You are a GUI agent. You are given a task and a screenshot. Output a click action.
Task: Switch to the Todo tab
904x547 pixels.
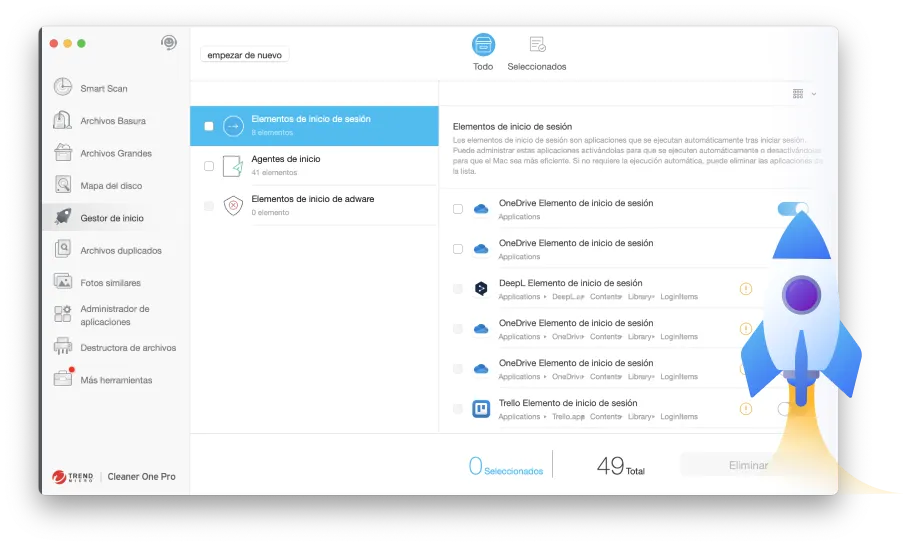pos(483,52)
